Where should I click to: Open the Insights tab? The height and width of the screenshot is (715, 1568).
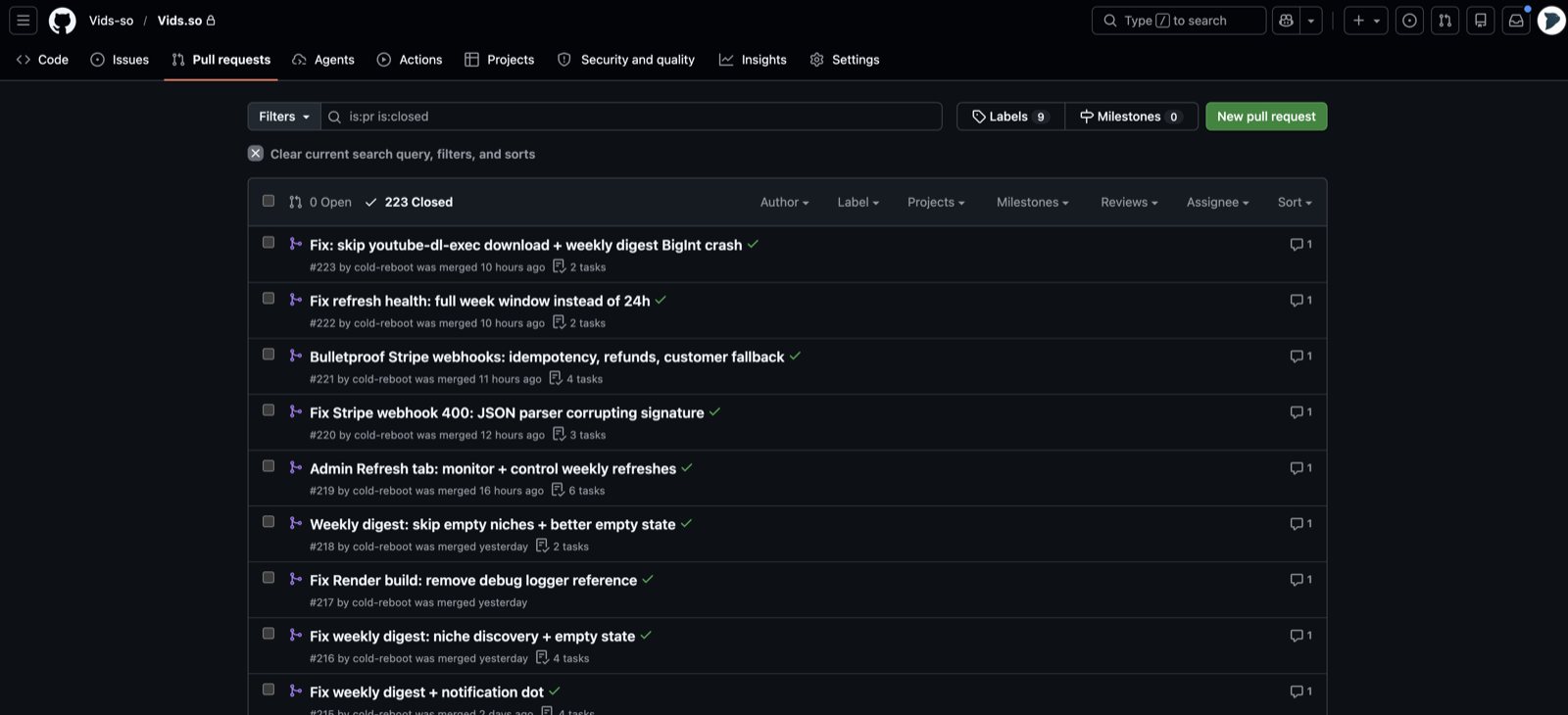pos(753,60)
